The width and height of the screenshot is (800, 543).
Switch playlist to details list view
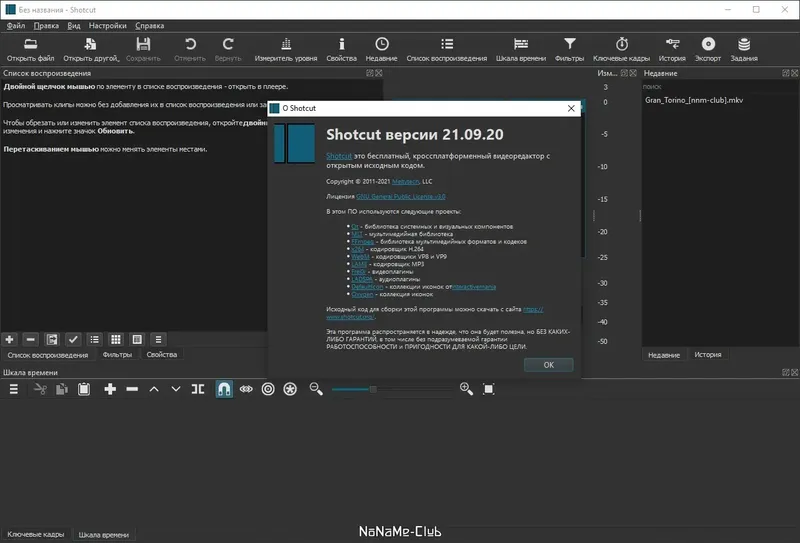94,339
